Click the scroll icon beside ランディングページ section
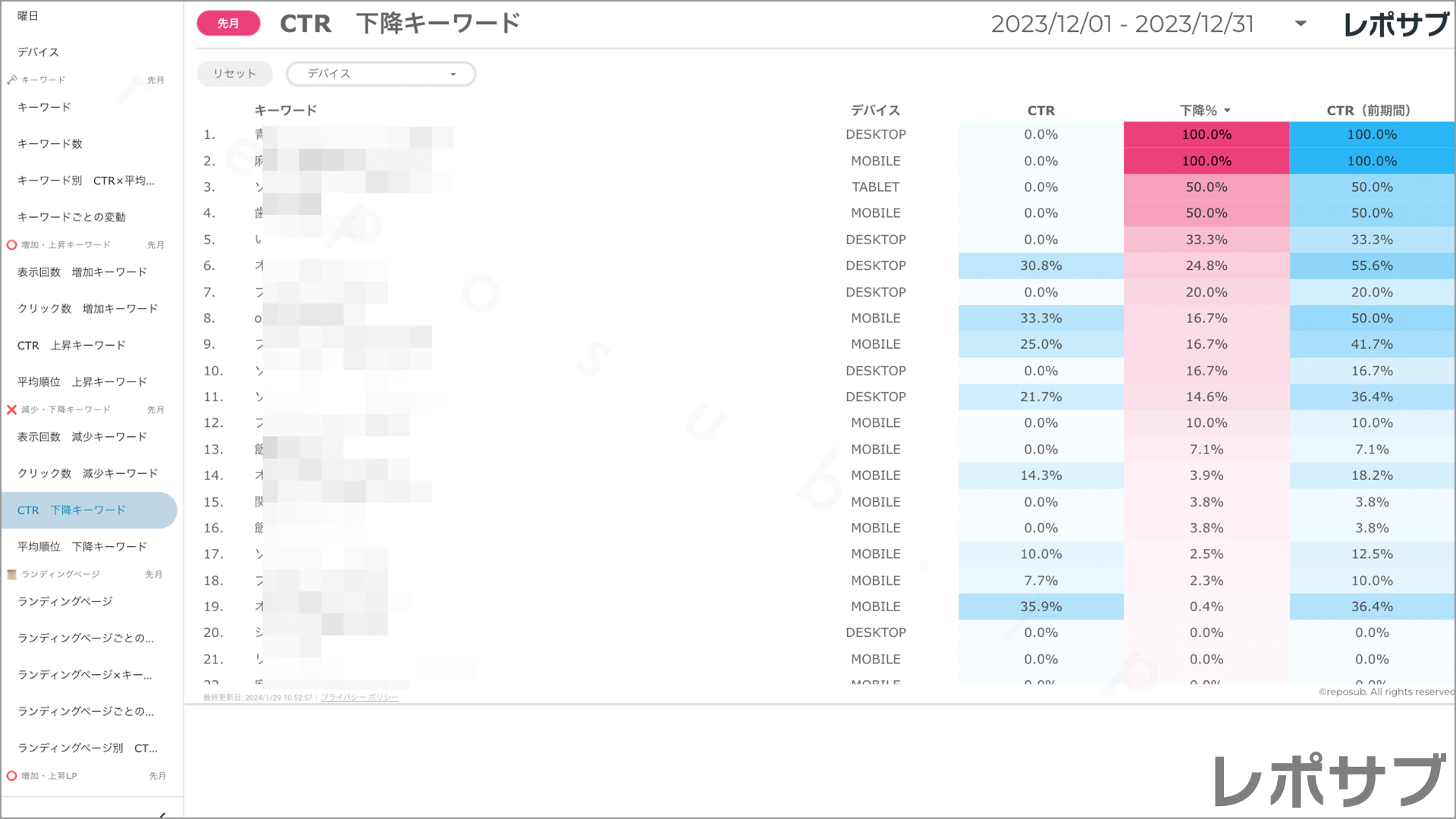 [11, 574]
